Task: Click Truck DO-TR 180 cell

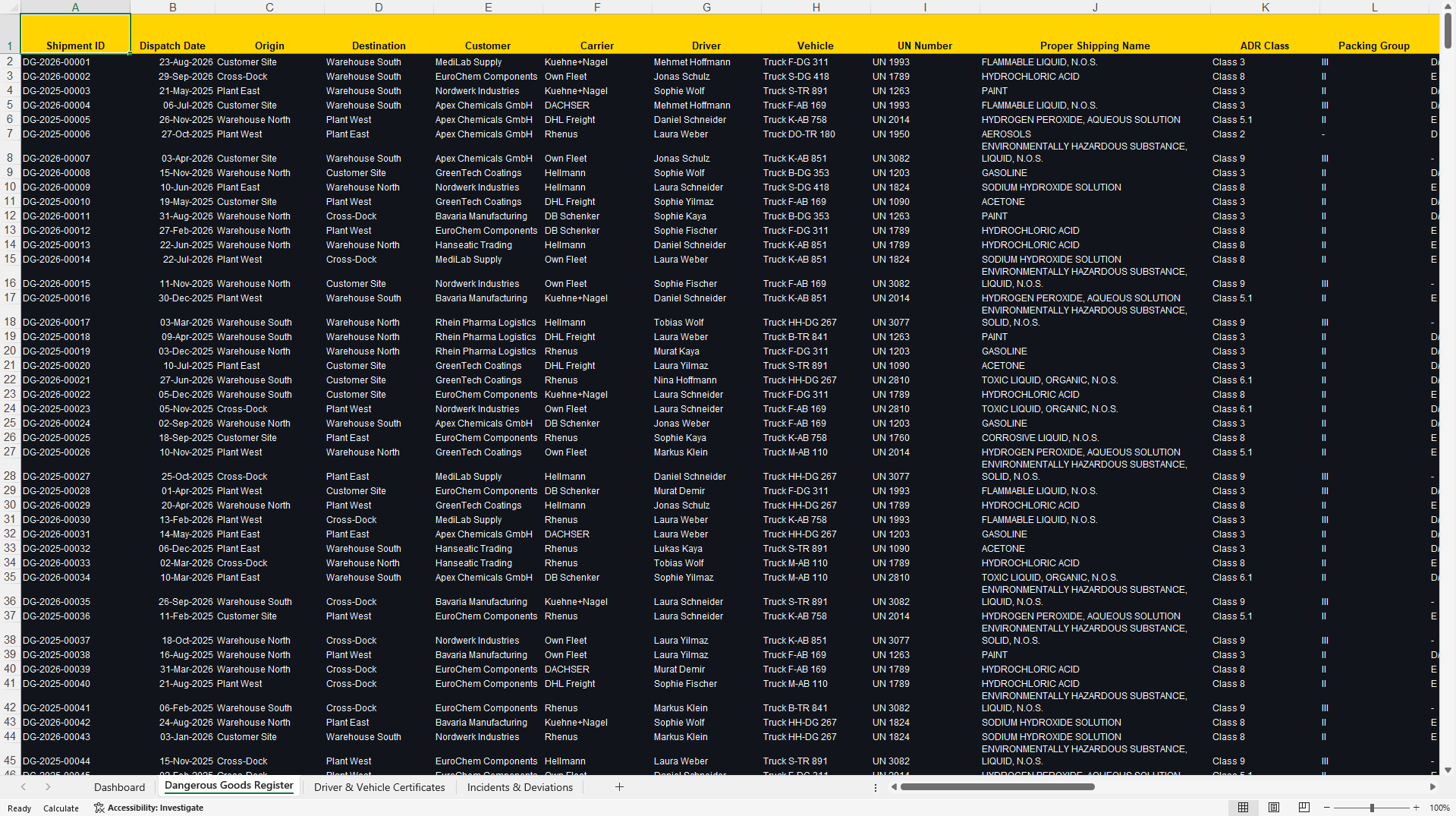Action: pyautogui.click(x=816, y=134)
